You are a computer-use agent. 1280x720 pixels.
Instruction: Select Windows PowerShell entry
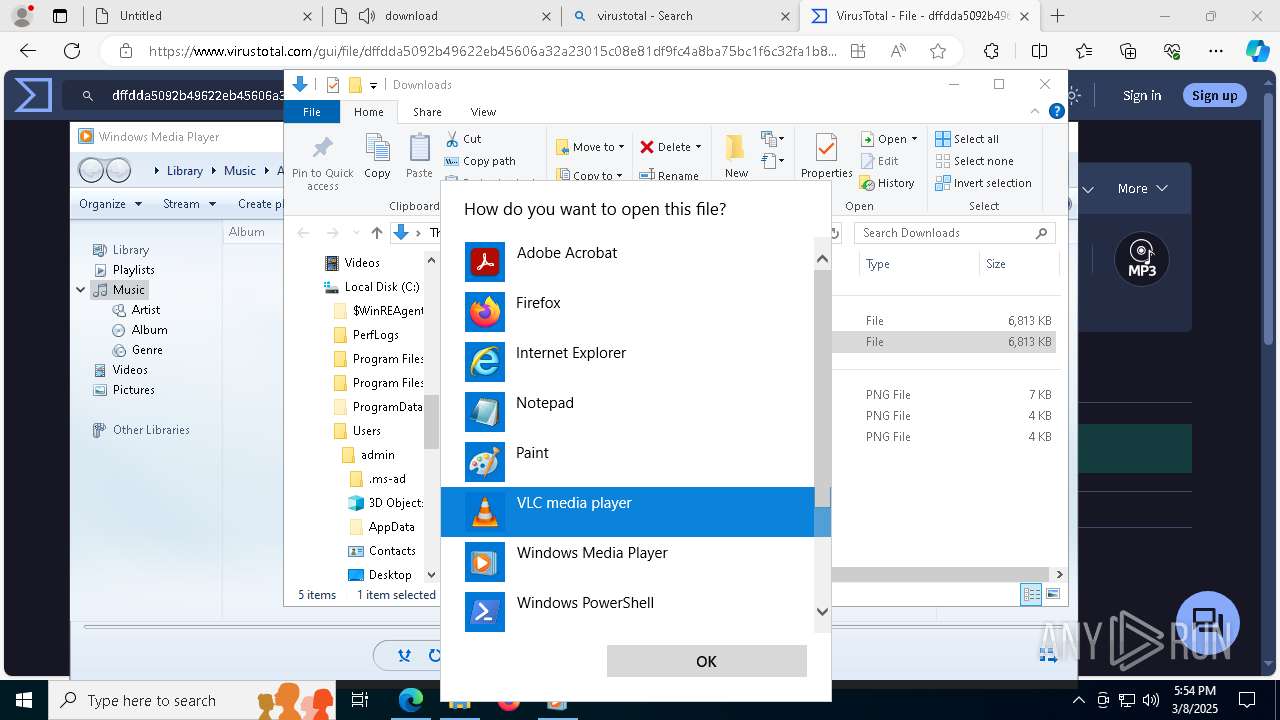[628, 612]
